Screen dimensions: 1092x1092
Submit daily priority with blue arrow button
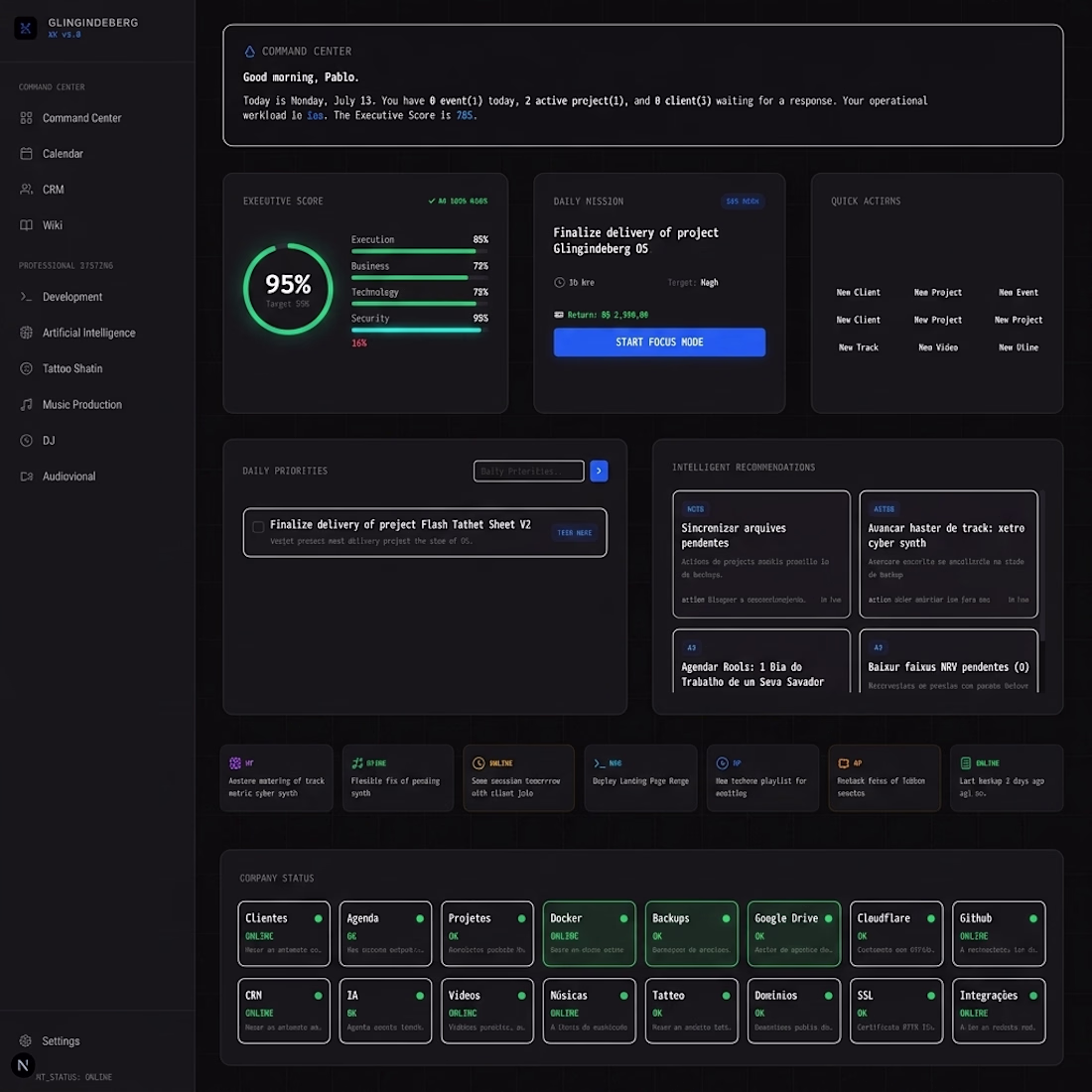599,472
